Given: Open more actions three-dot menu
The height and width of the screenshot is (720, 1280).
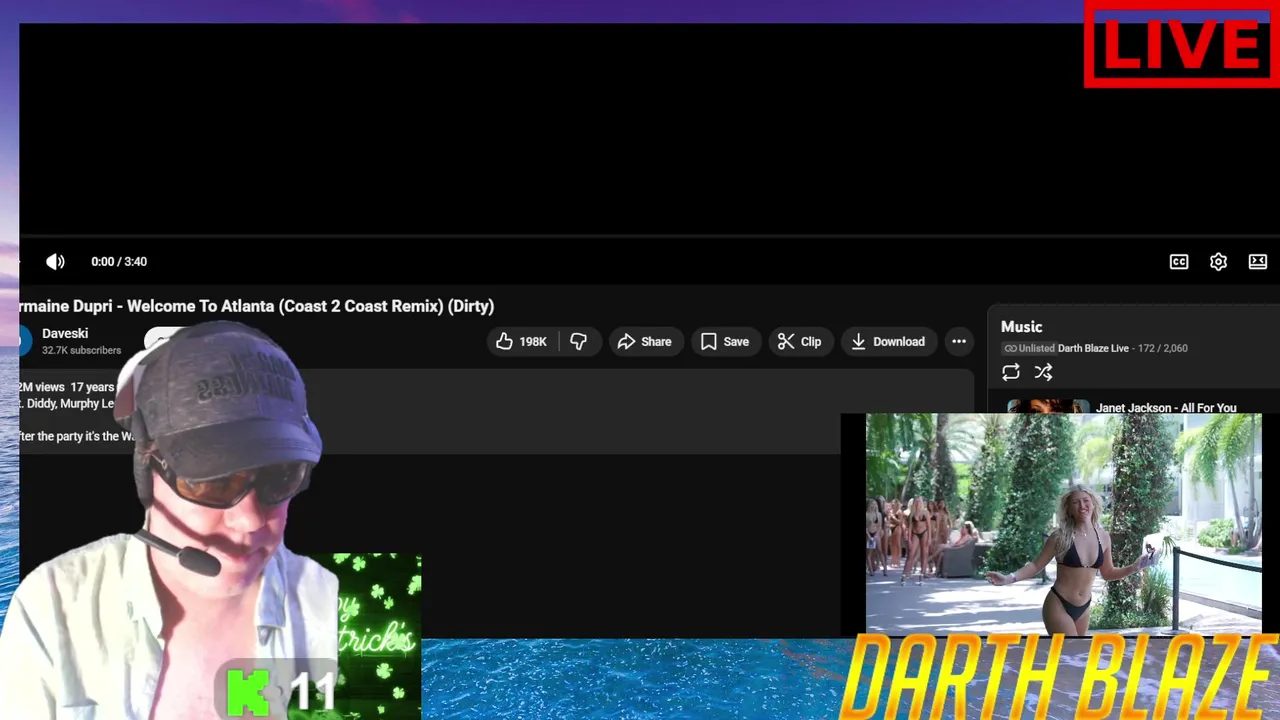Looking at the screenshot, I should click(x=959, y=342).
